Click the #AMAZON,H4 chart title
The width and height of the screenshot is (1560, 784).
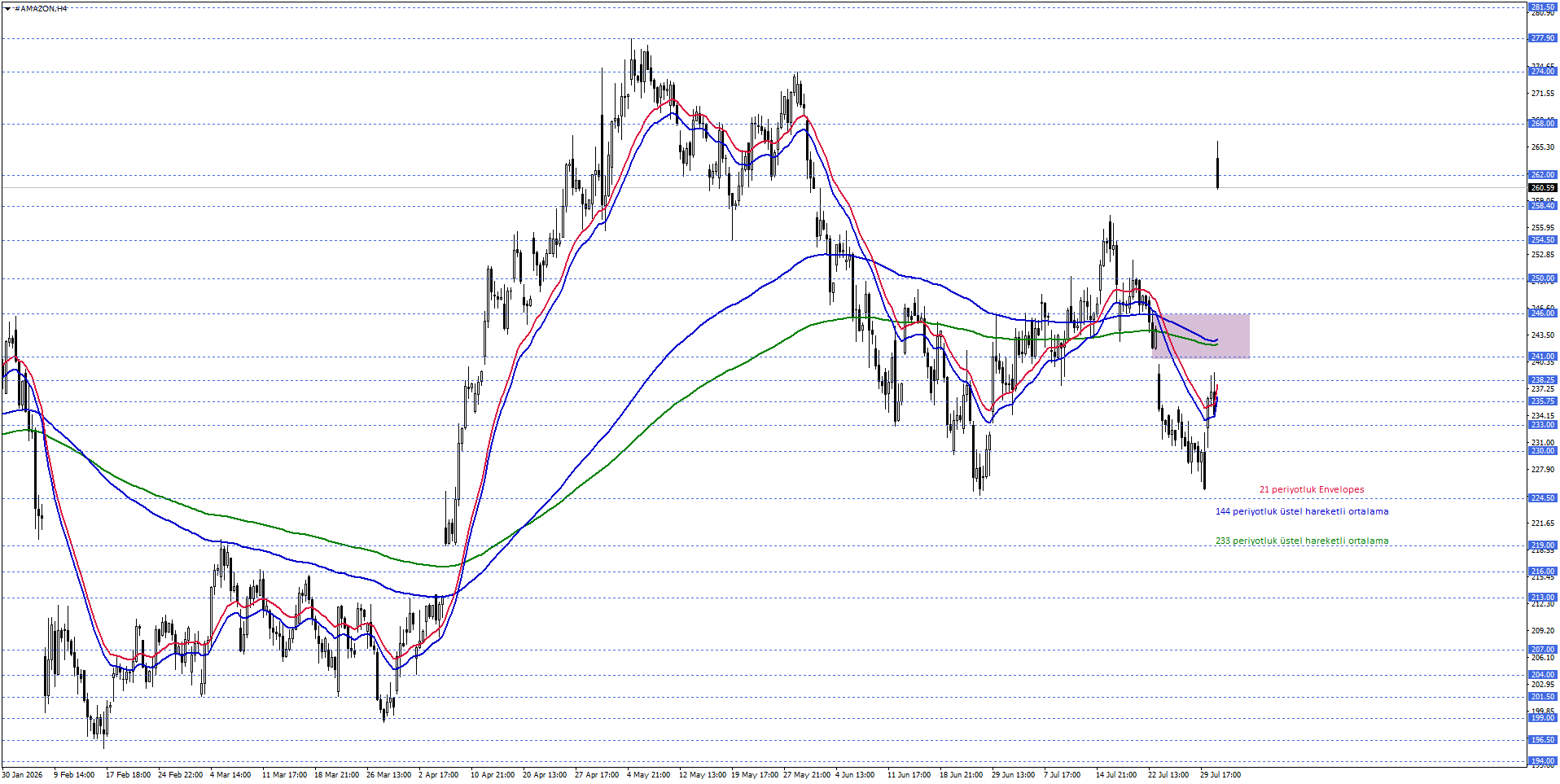pos(41,8)
